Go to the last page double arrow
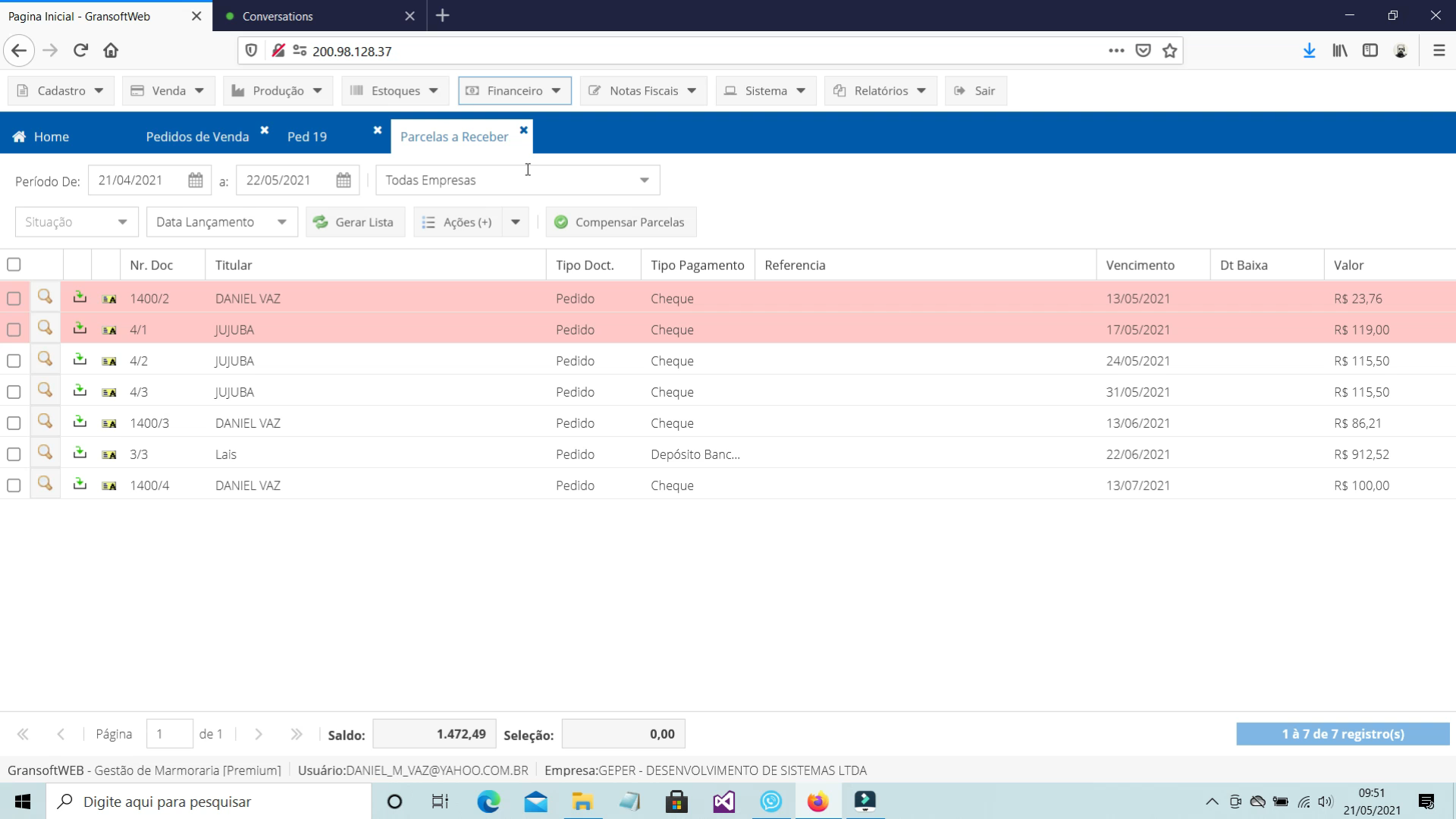The width and height of the screenshot is (1456, 819). tap(297, 734)
